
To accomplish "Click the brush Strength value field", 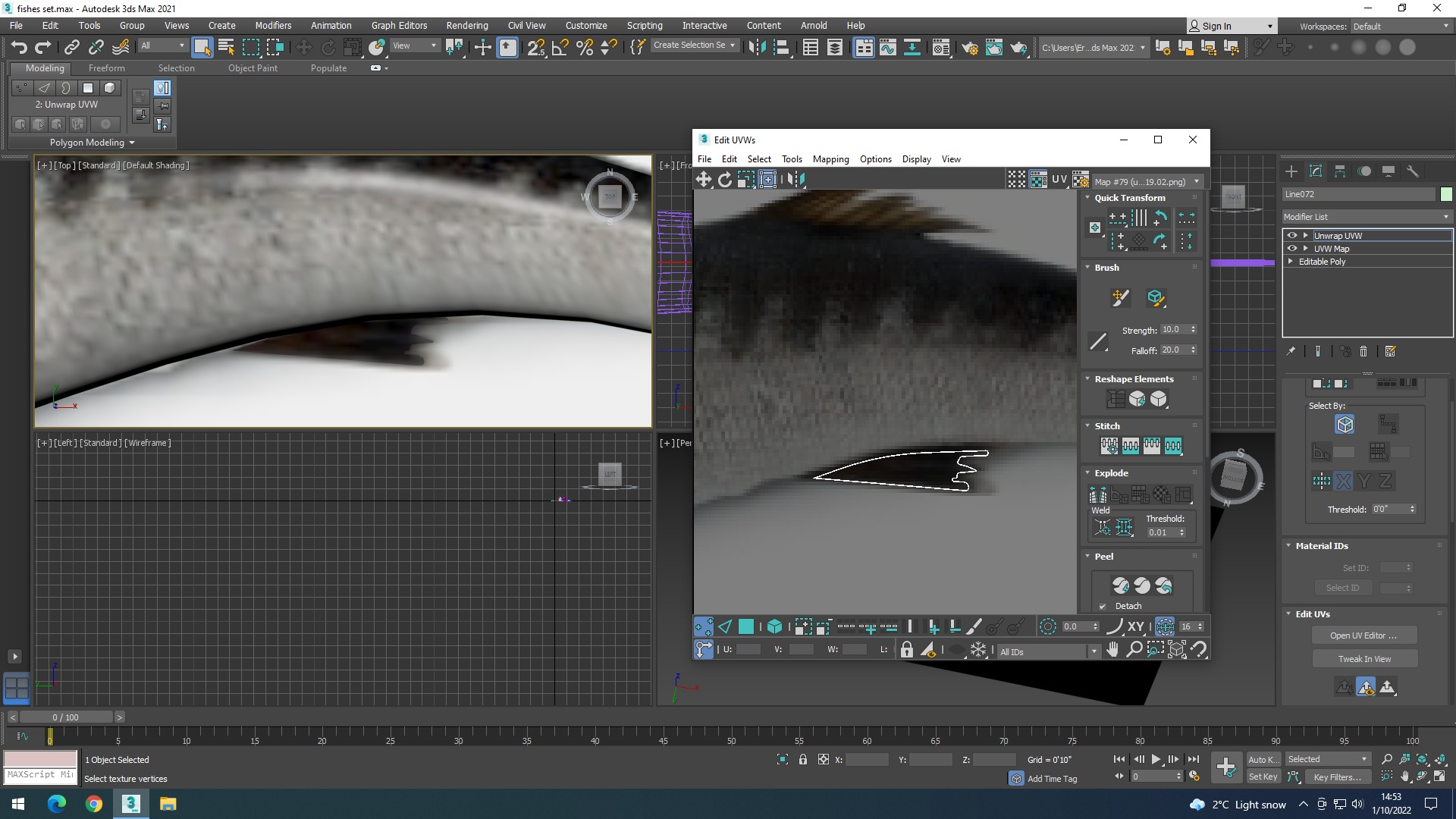I will point(1174,330).
